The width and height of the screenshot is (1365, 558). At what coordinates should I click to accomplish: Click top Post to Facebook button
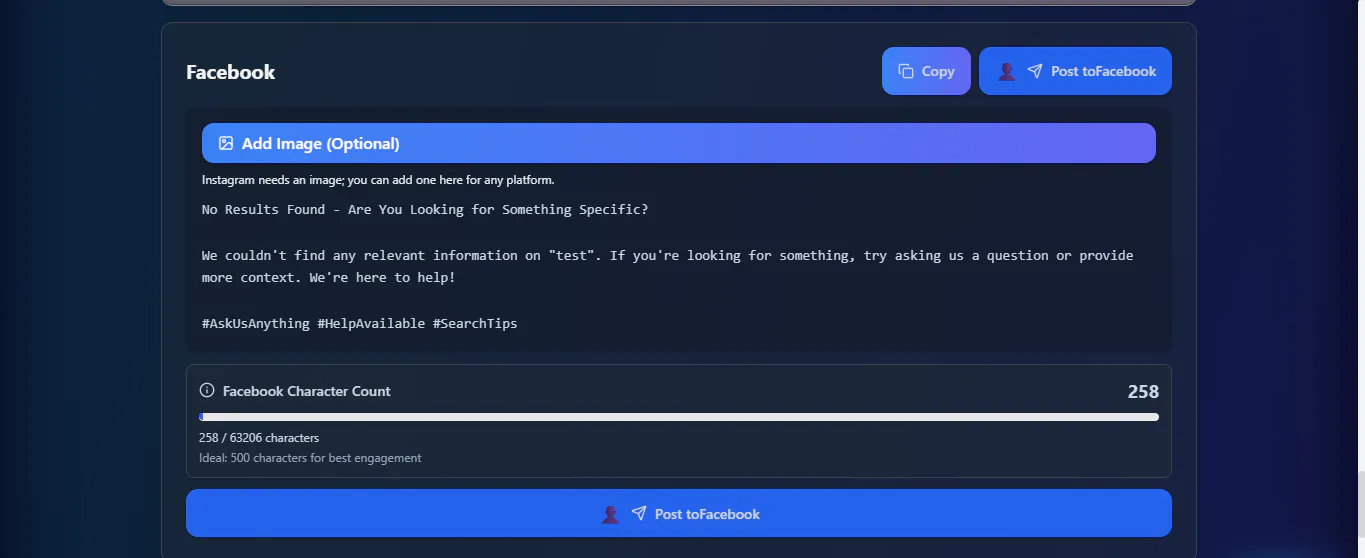(1075, 71)
